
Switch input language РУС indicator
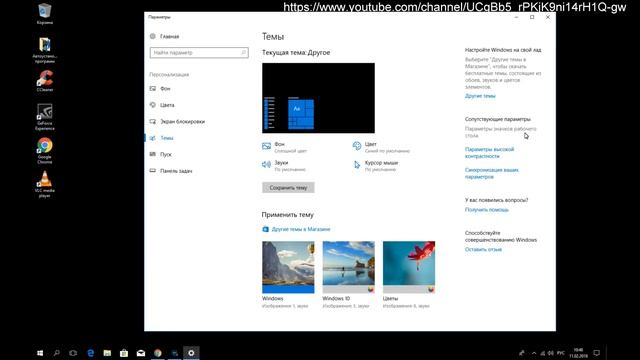coord(561,353)
